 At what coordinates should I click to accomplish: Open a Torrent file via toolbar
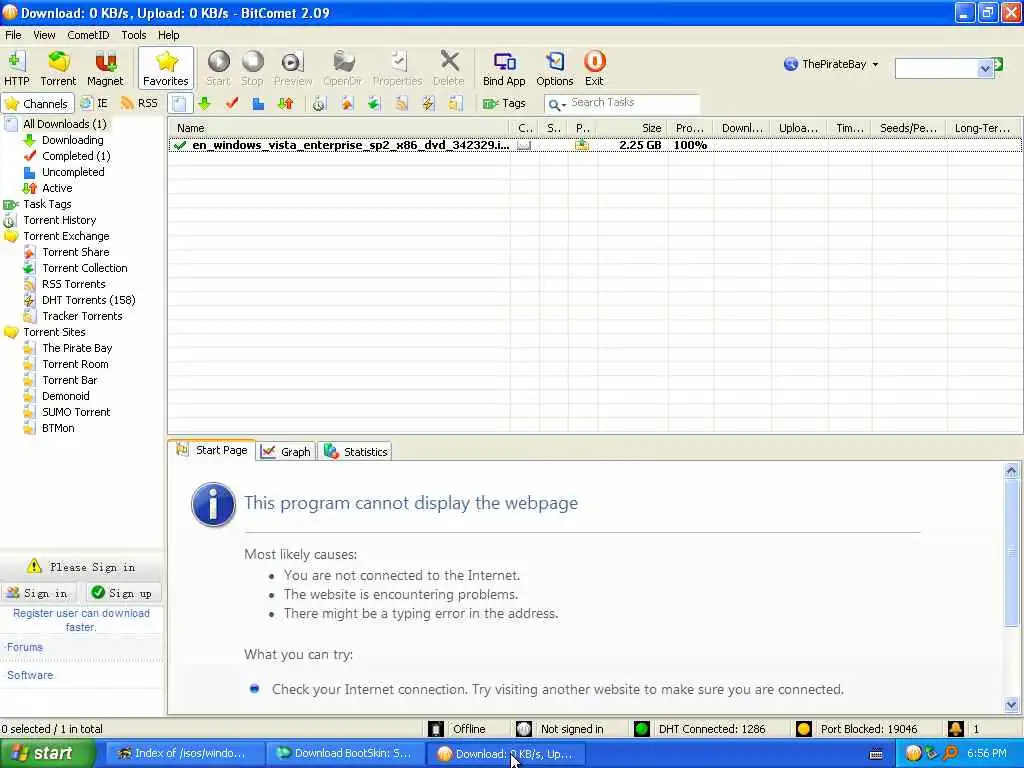[58, 68]
